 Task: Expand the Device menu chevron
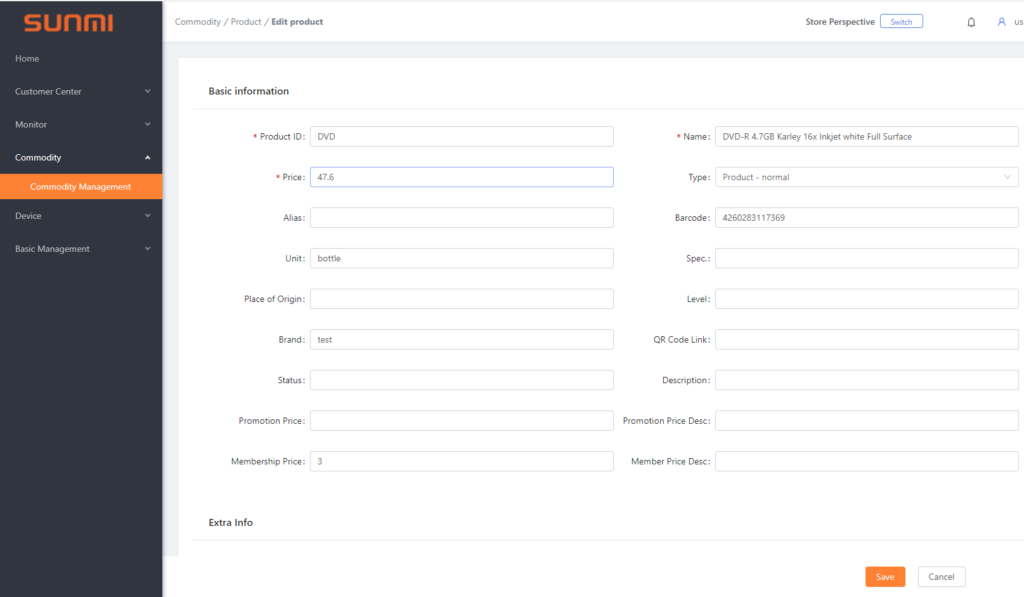(x=148, y=216)
